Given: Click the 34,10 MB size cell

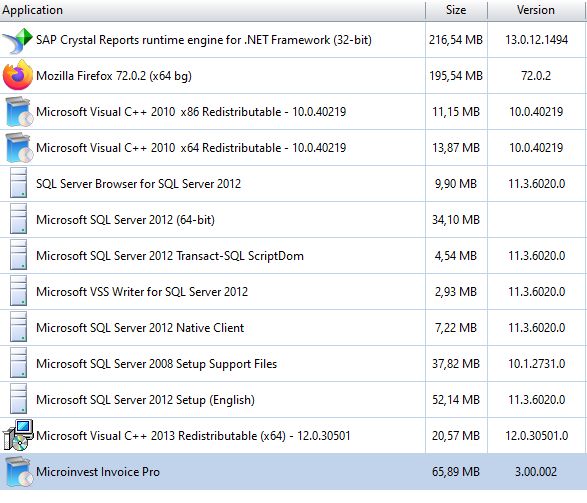Looking at the screenshot, I should [456, 220].
